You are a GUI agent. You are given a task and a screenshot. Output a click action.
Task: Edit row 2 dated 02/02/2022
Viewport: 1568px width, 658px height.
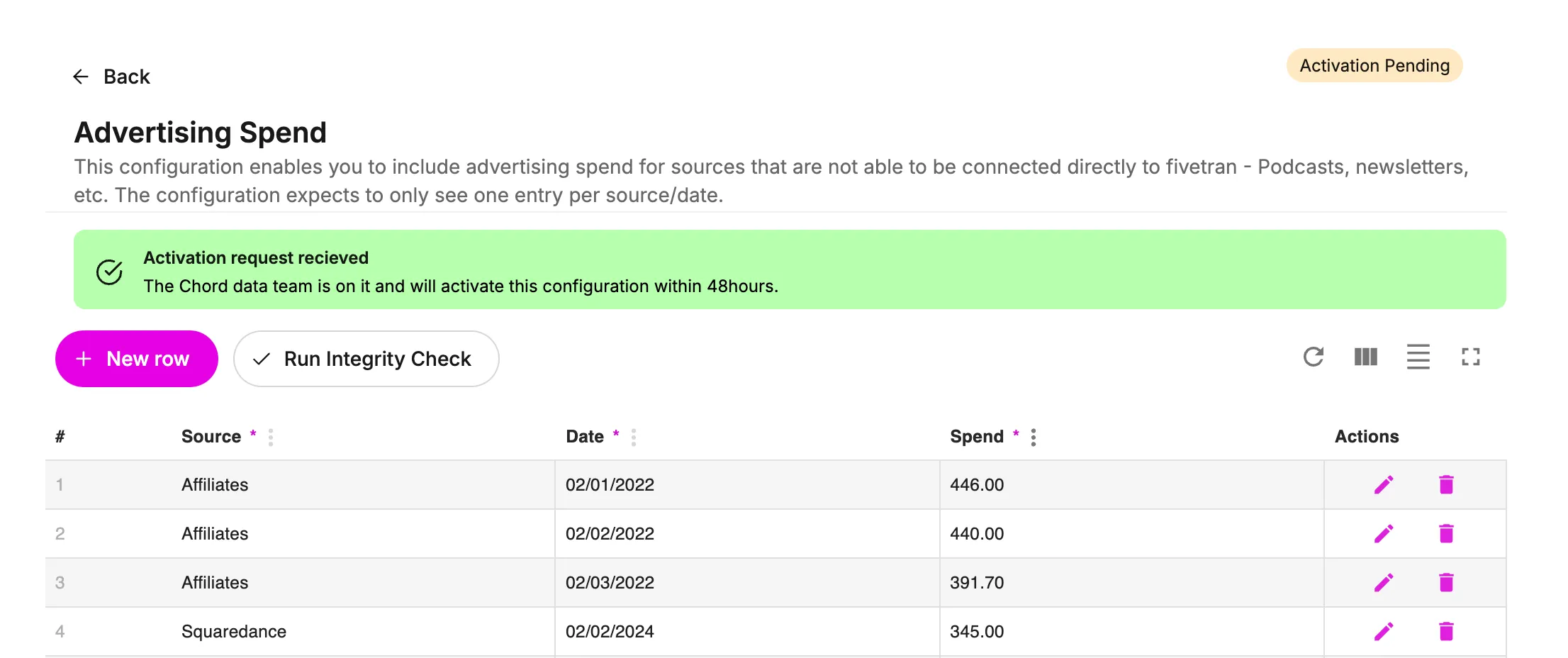[1384, 534]
